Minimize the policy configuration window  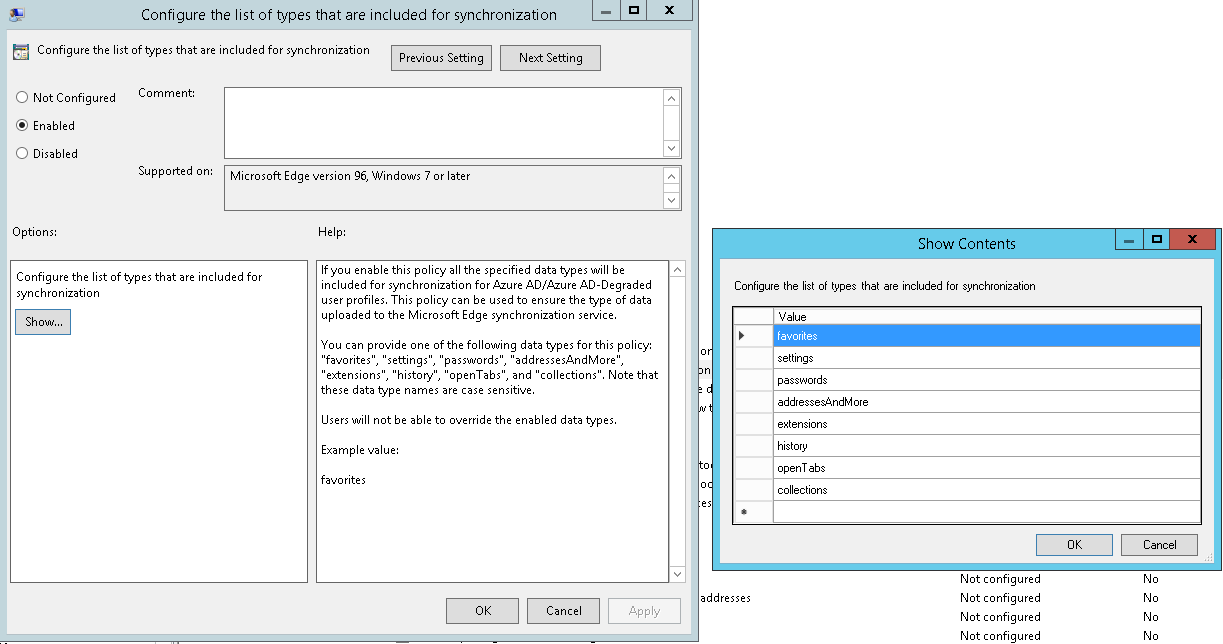click(x=606, y=10)
